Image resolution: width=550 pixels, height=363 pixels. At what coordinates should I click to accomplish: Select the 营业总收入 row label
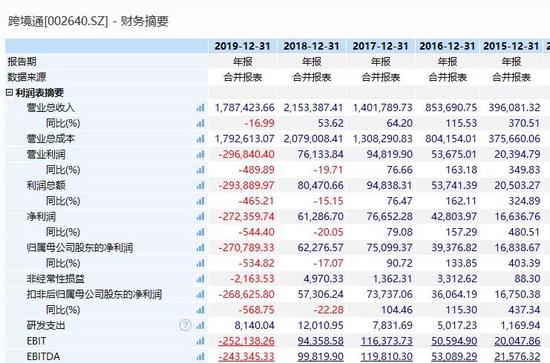51,108
